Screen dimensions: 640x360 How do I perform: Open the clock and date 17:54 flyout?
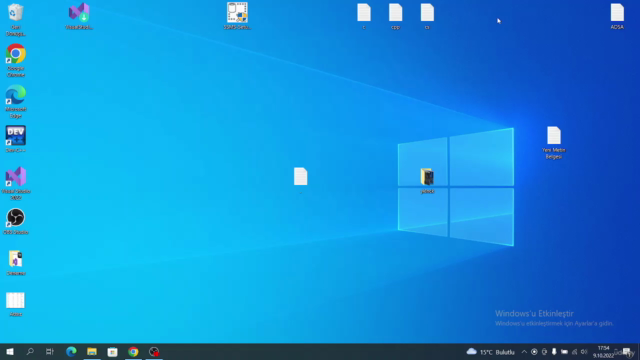[603, 352]
